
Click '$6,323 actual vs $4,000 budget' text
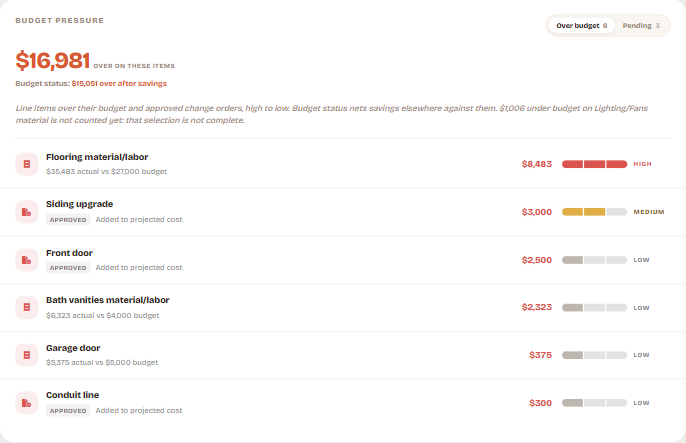pyautogui.click(x=102, y=315)
